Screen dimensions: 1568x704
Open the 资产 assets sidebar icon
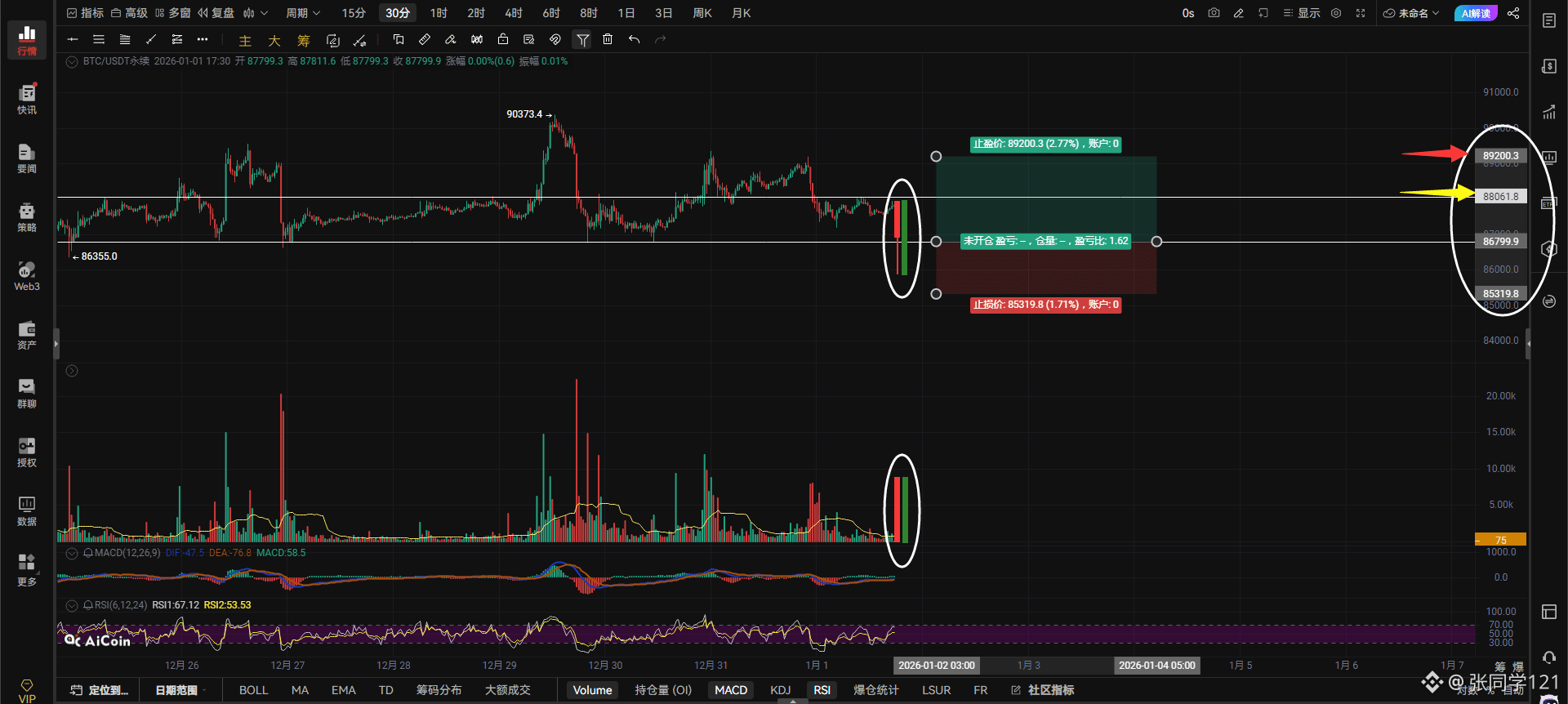coord(27,334)
